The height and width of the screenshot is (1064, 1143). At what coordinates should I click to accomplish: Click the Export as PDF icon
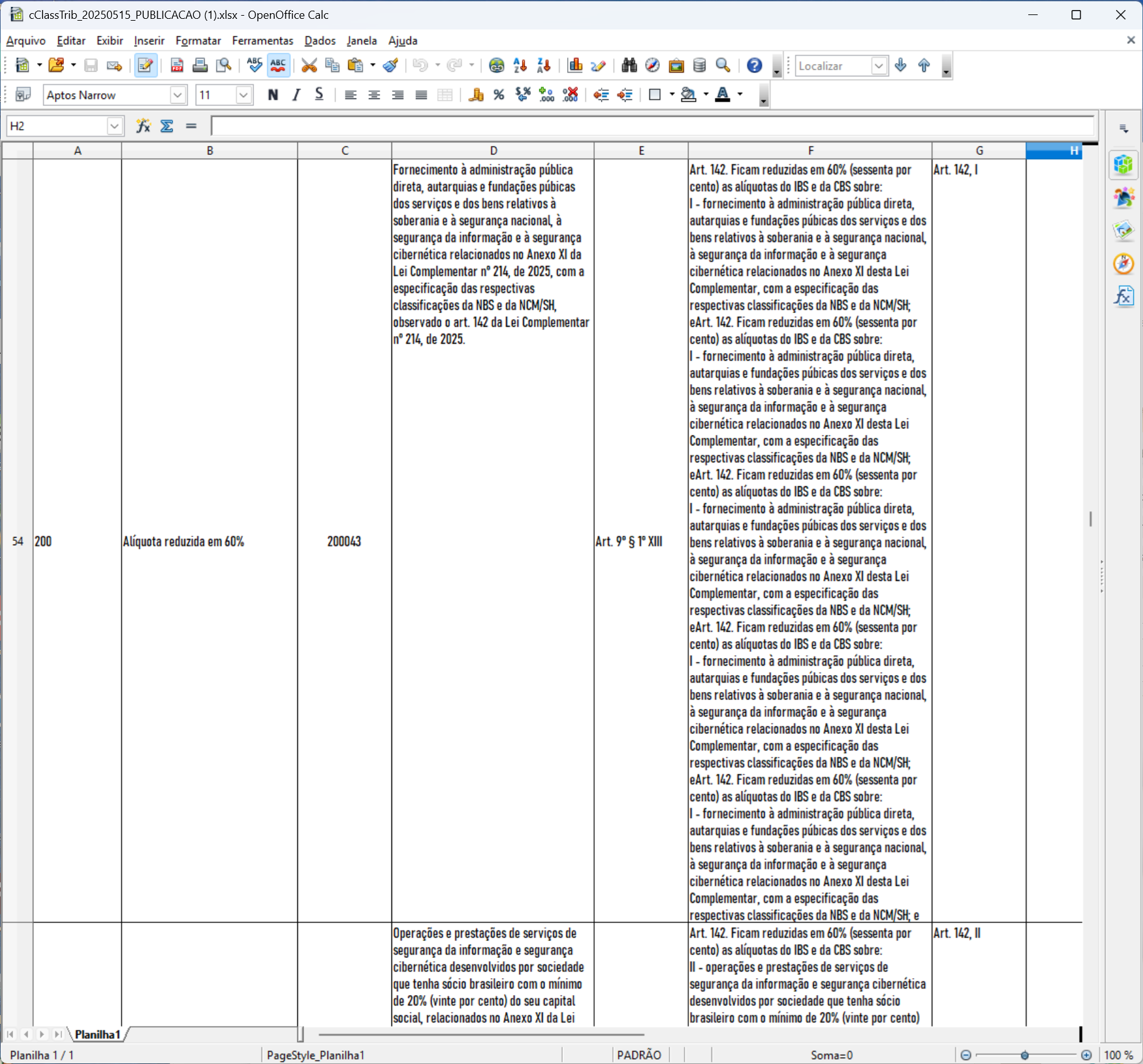coord(177,66)
